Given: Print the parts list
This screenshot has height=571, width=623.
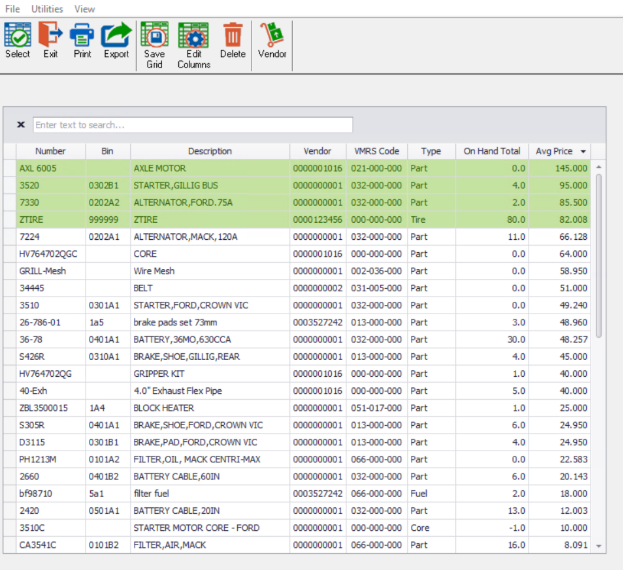Looking at the screenshot, I should [x=81, y=40].
